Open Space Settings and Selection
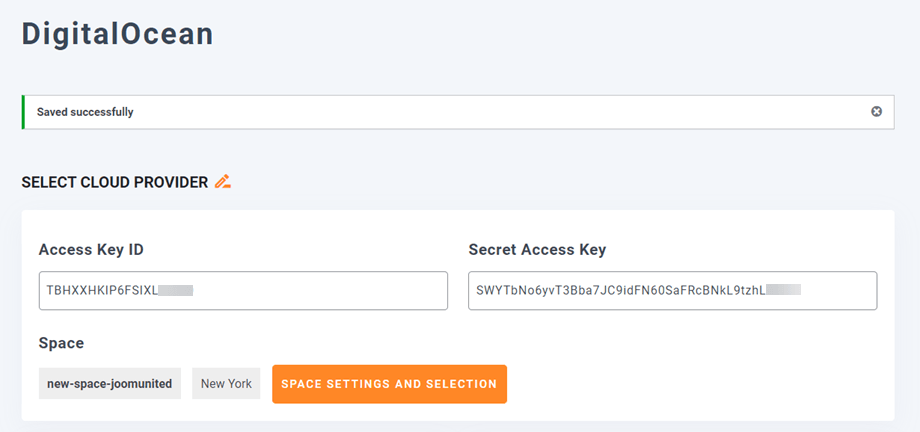 coord(389,384)
